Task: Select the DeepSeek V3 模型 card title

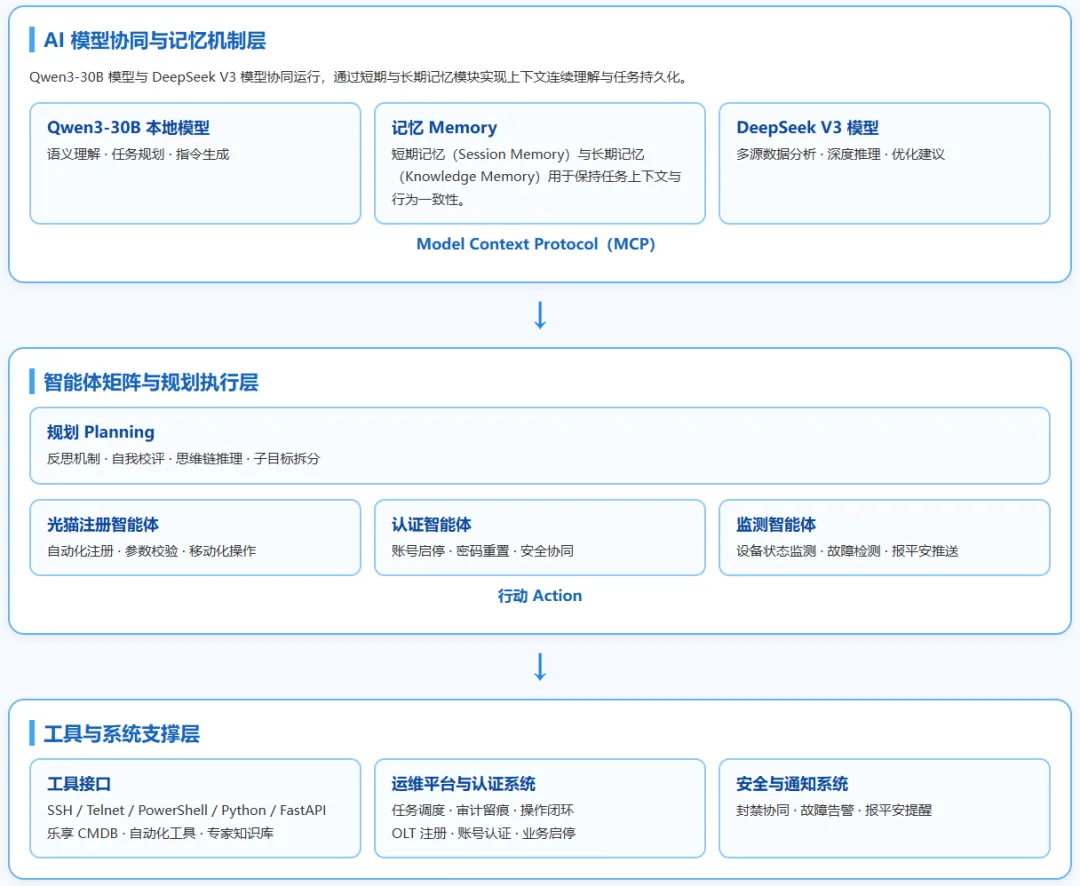Action: click(807, 127)
